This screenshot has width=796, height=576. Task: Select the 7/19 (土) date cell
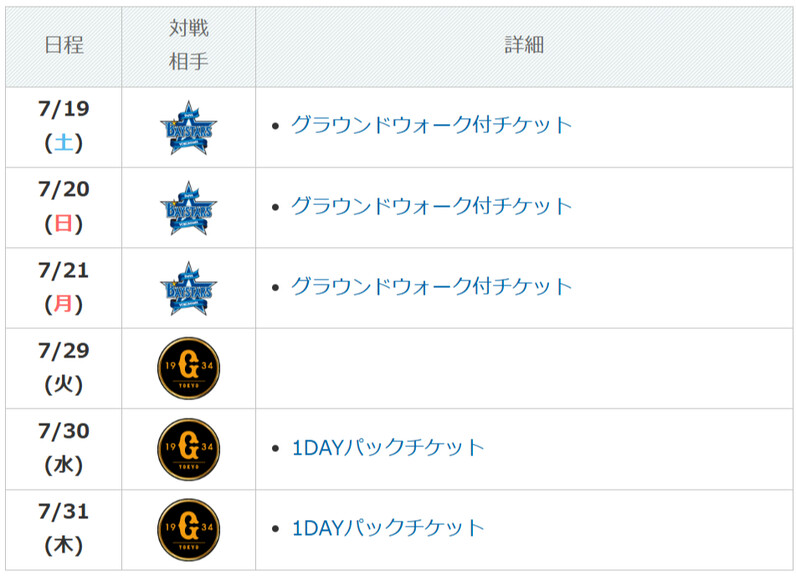point(63,127)
